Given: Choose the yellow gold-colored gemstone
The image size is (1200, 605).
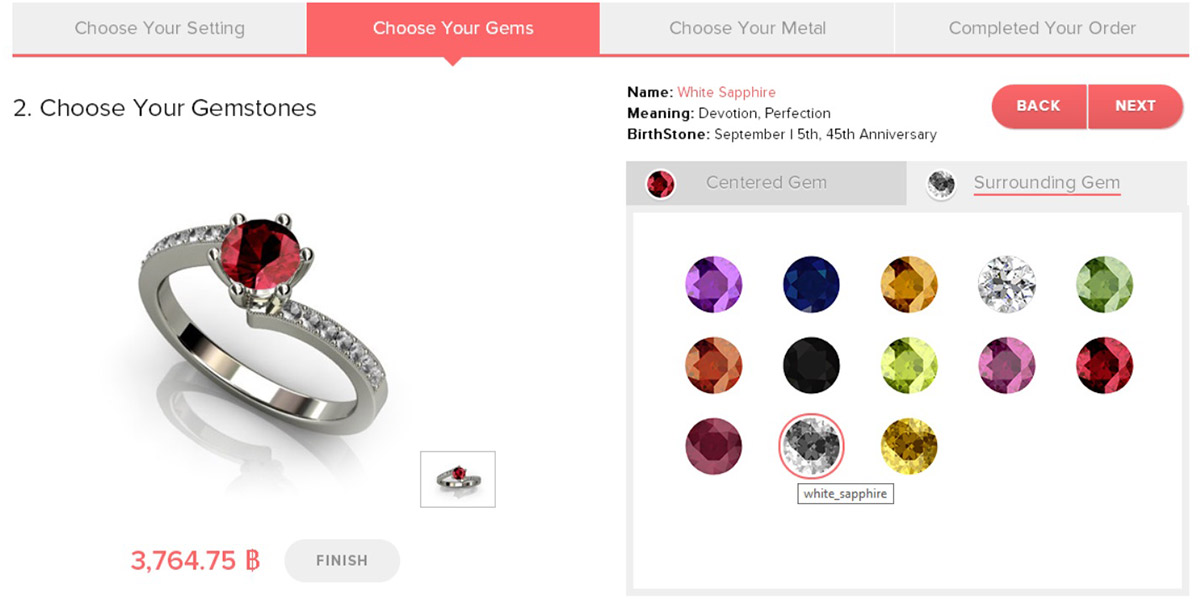Looking at the screenshot, I should (909, 446).
